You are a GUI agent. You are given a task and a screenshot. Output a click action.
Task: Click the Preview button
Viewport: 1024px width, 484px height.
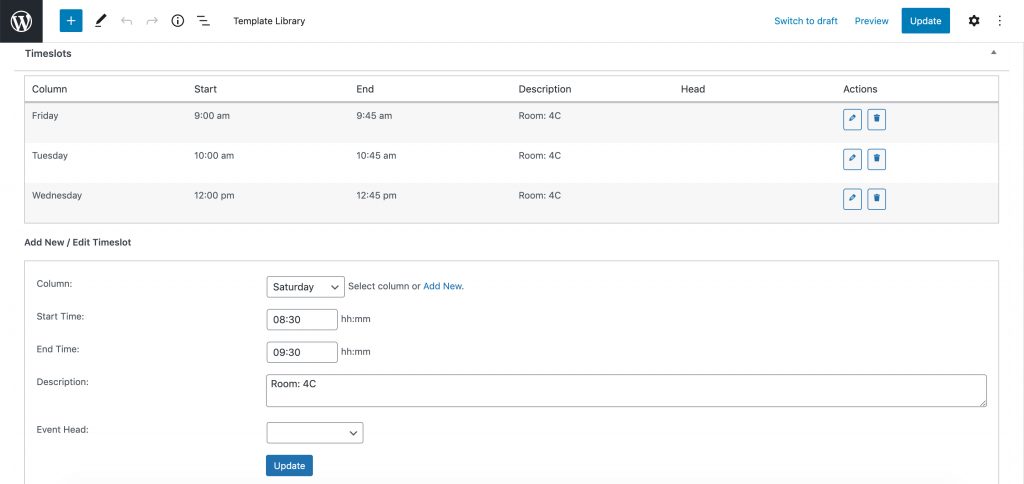[x=871, y=21]
